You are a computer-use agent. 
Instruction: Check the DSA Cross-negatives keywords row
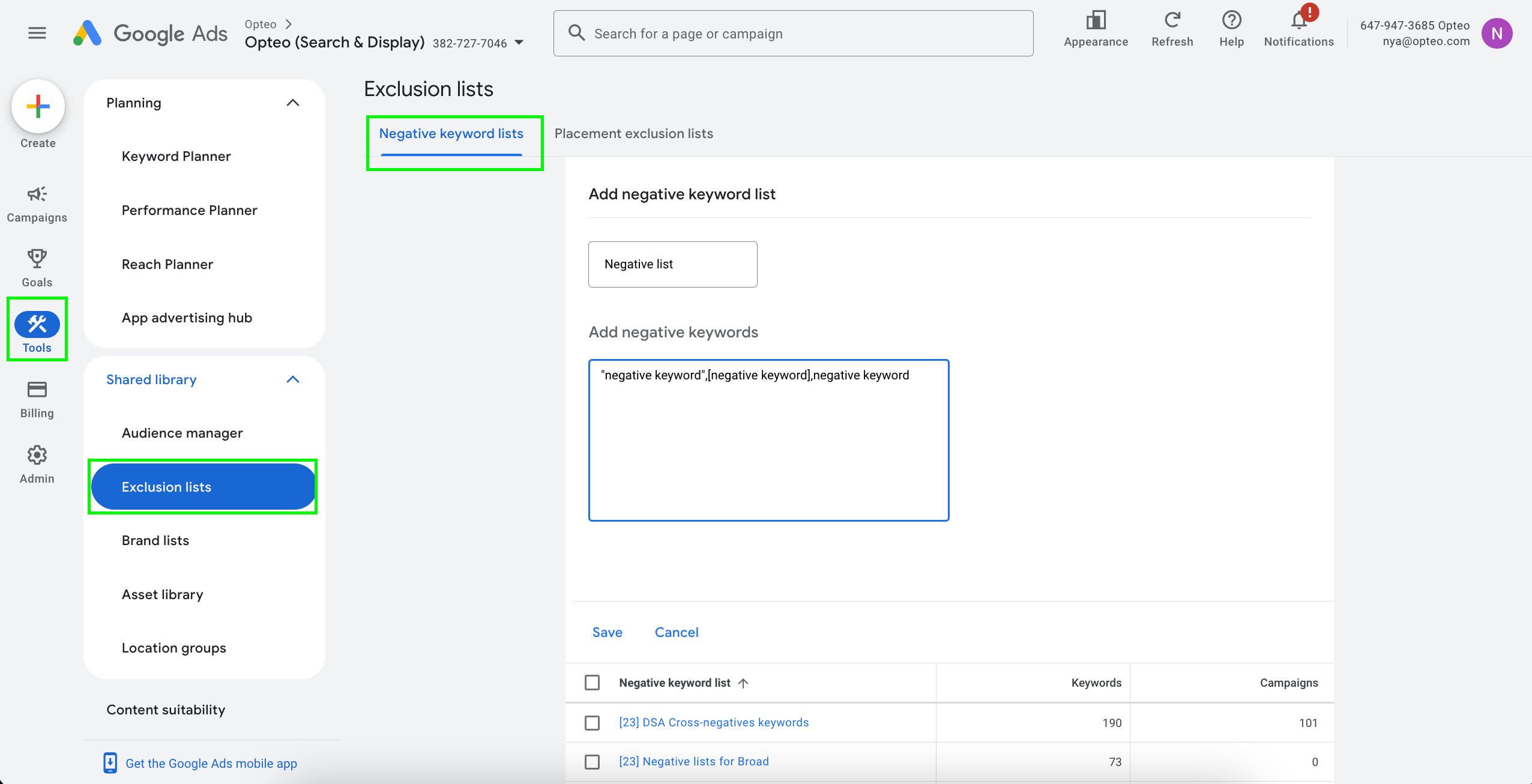coord(592,723)
